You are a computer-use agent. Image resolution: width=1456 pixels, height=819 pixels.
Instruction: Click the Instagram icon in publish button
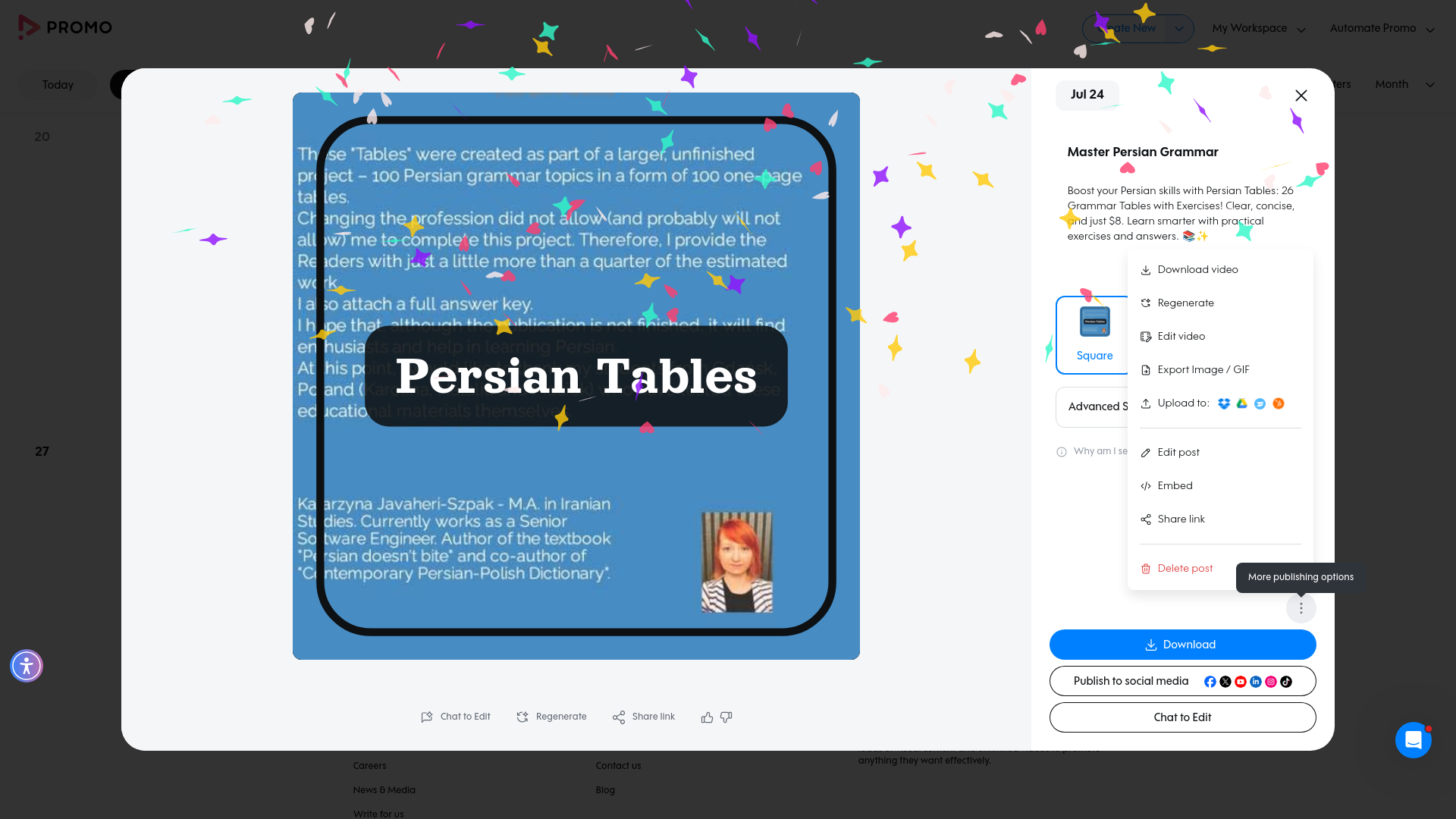tap(1271, 682)
